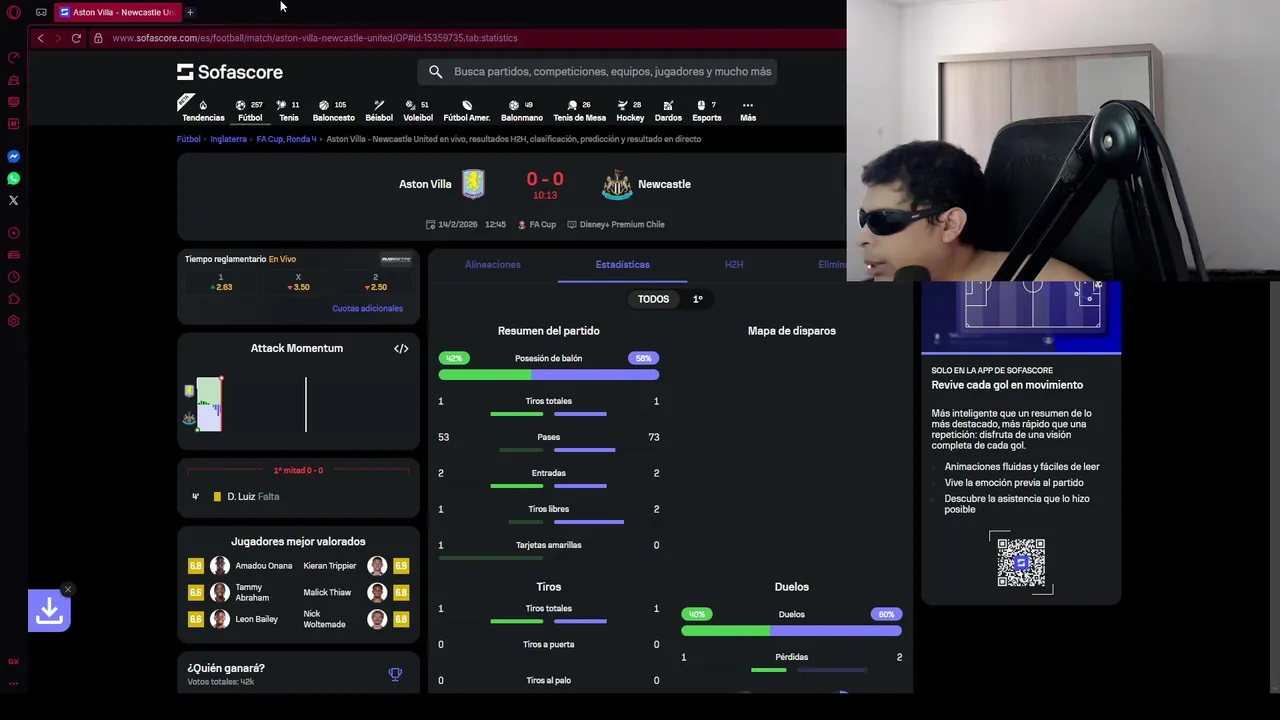Select the 1º half period filter
Screen dimensions: 1280x720
698,299
